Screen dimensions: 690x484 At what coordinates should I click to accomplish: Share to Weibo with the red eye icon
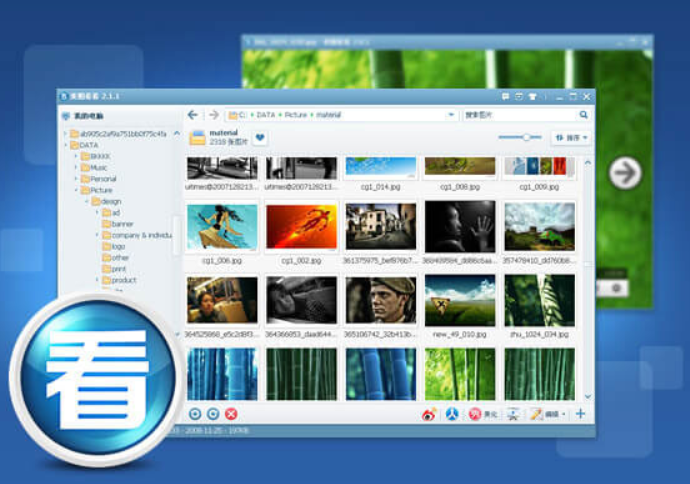pos(429,414)
